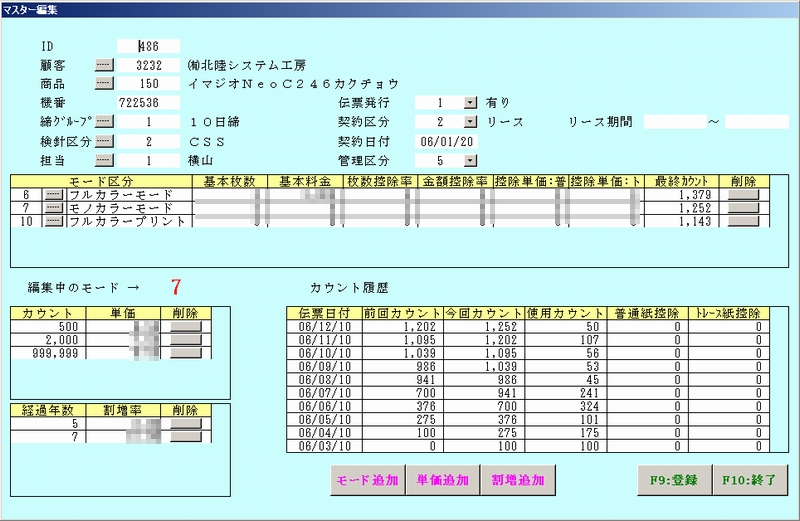800x521 pixels.
Task: Open the 締グループ lookup button
Action: tap(105, 122)
